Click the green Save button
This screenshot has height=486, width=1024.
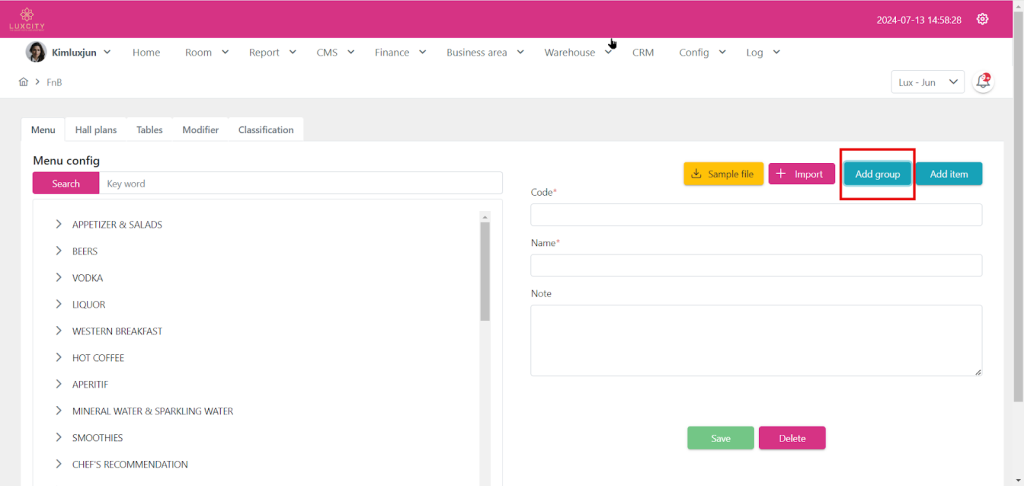click(720, 438)
